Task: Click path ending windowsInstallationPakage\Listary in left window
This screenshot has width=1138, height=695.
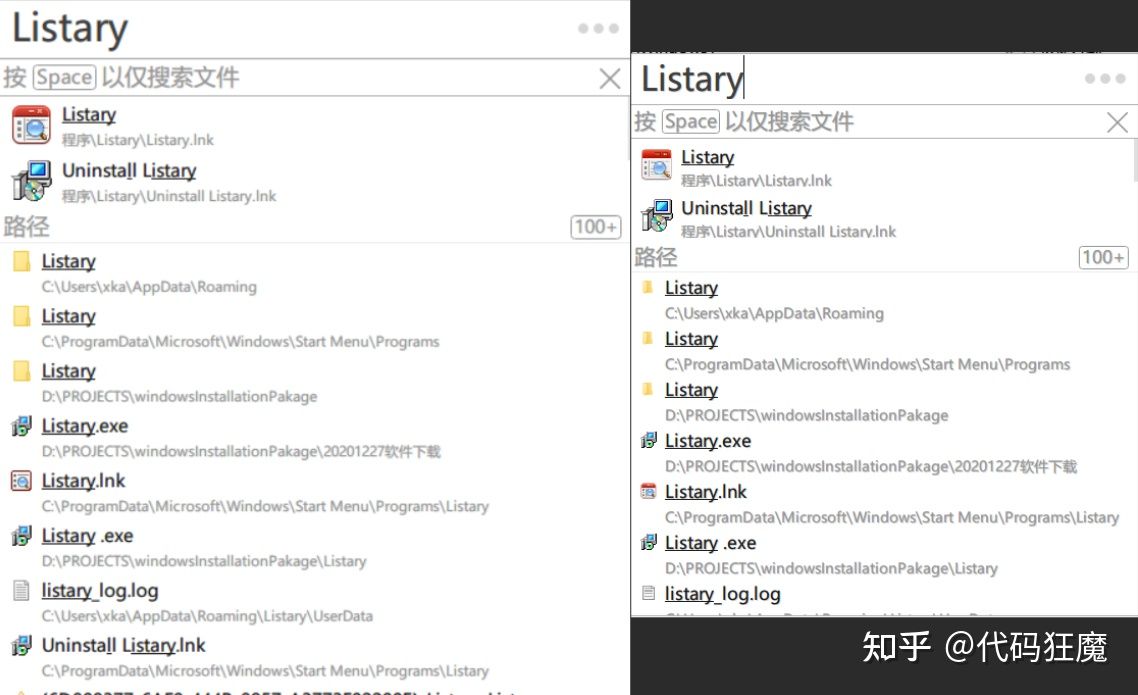Action: click(204, 561)
